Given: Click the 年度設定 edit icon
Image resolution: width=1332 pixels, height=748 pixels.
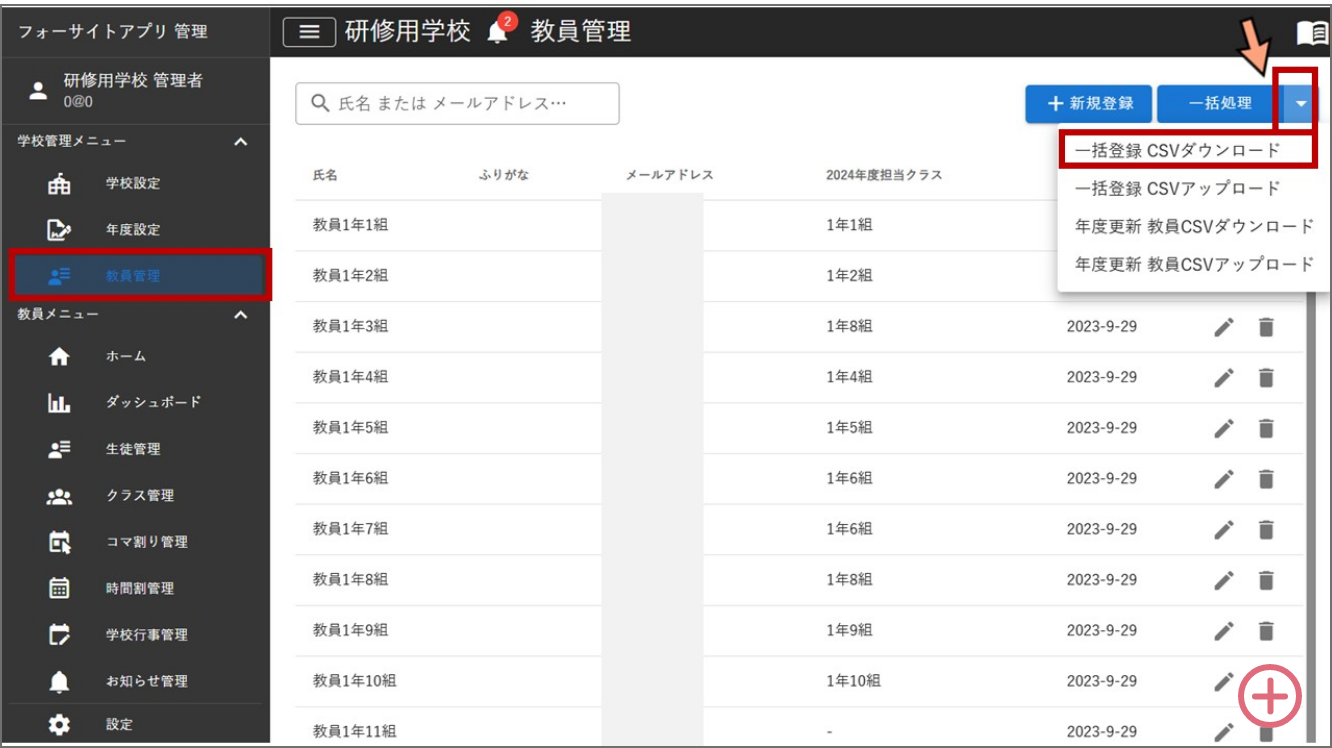Looking at the screenshot, I should click(60, 230).
